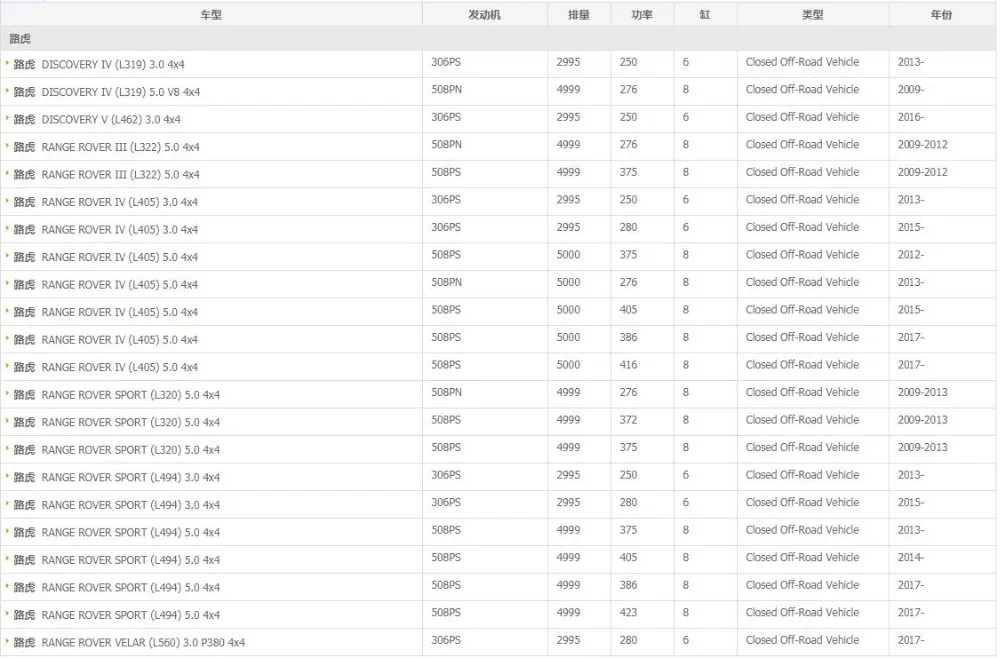Image resolution: width=1000 pixels, height=658 pixels.
Task: Select cylinder count 6 in DISCOVERY IV 3.0 row
Action: click(x=686, y=62)
